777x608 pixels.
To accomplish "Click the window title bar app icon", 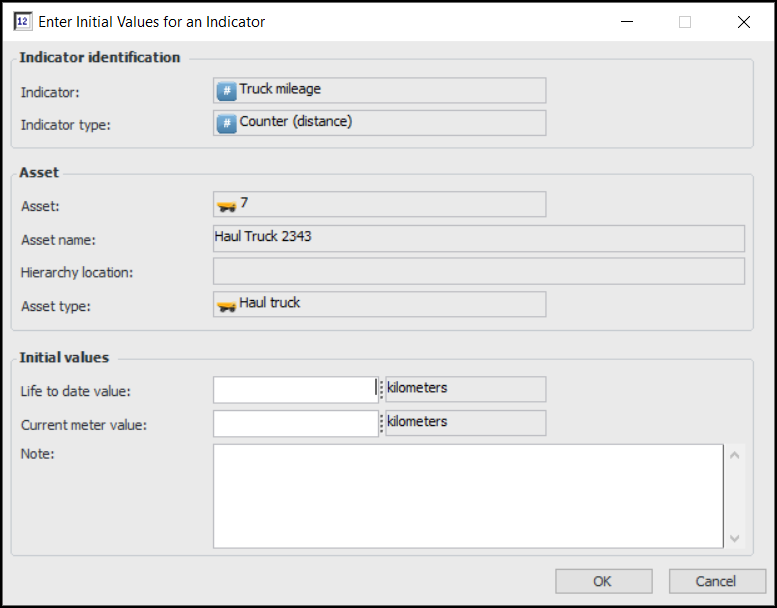I will coord(23,21).
